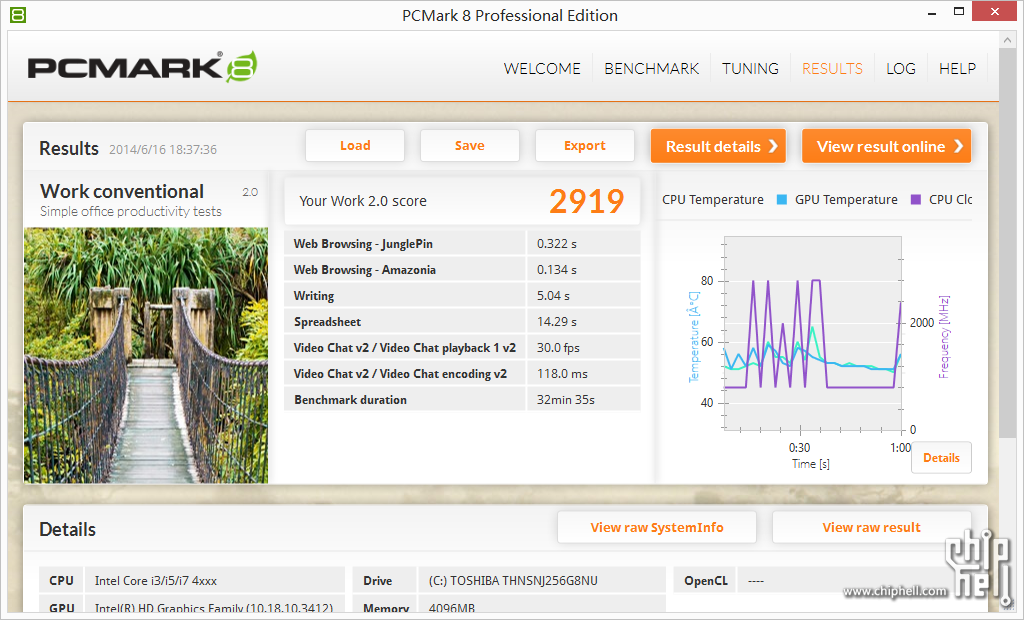Switch to the BENCHMARK tab
Image resolution: width=1024 pixels, height=620 pixels.
coord(651,69)
